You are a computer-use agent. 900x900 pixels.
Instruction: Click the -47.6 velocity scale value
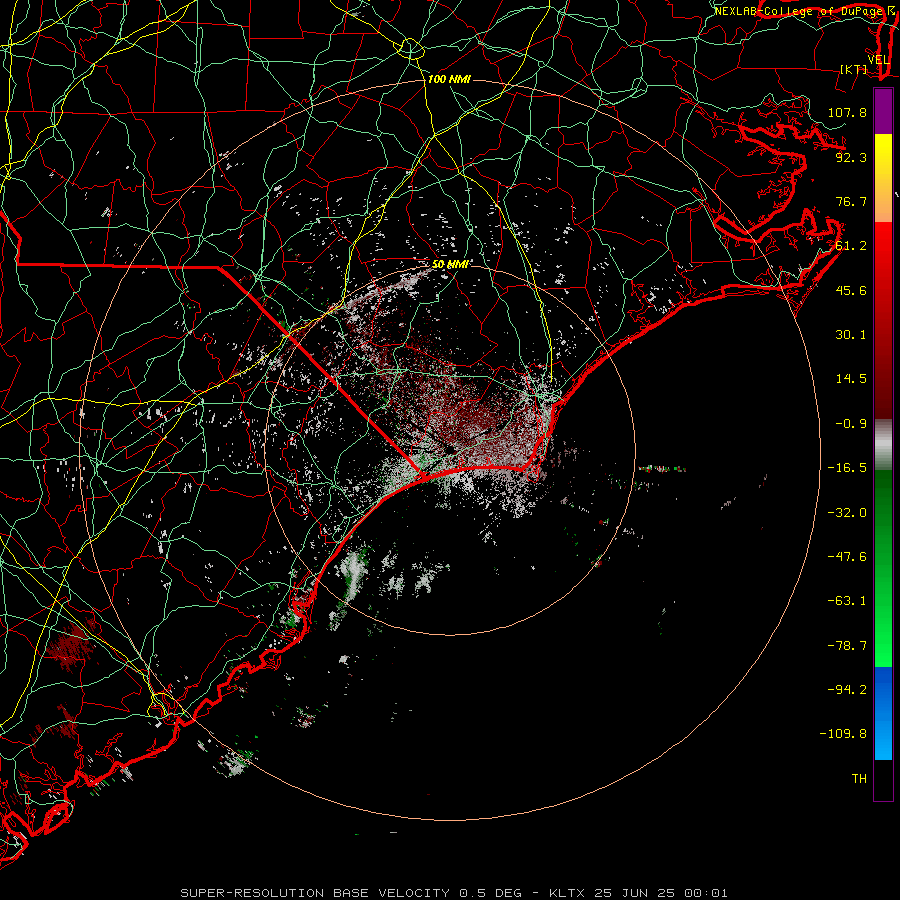847,557
